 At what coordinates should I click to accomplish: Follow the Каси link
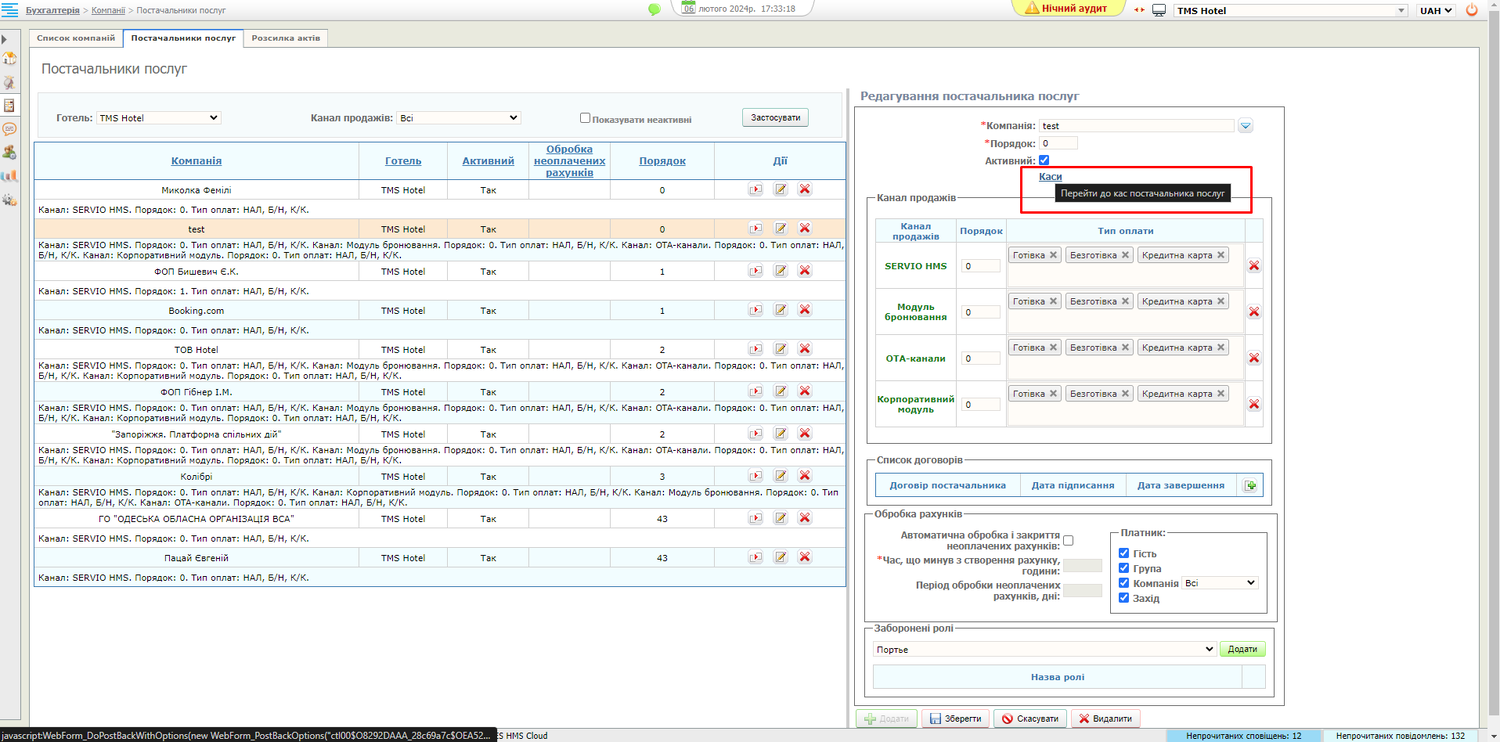[x=1050, y=177]
